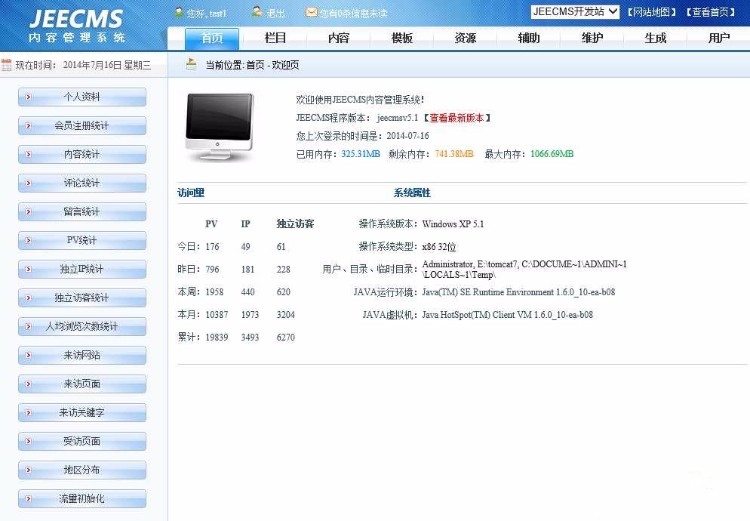Click the 查看首页 link

tap(710, 12)
